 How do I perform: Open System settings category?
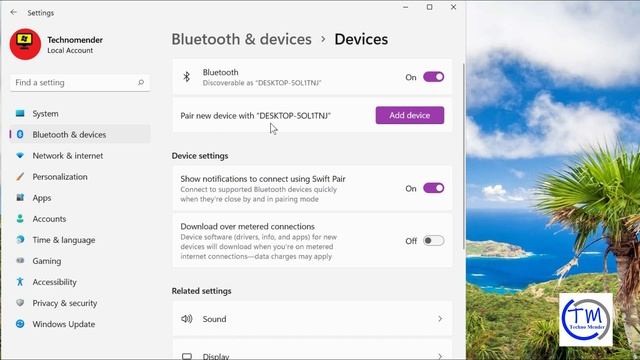80,113
